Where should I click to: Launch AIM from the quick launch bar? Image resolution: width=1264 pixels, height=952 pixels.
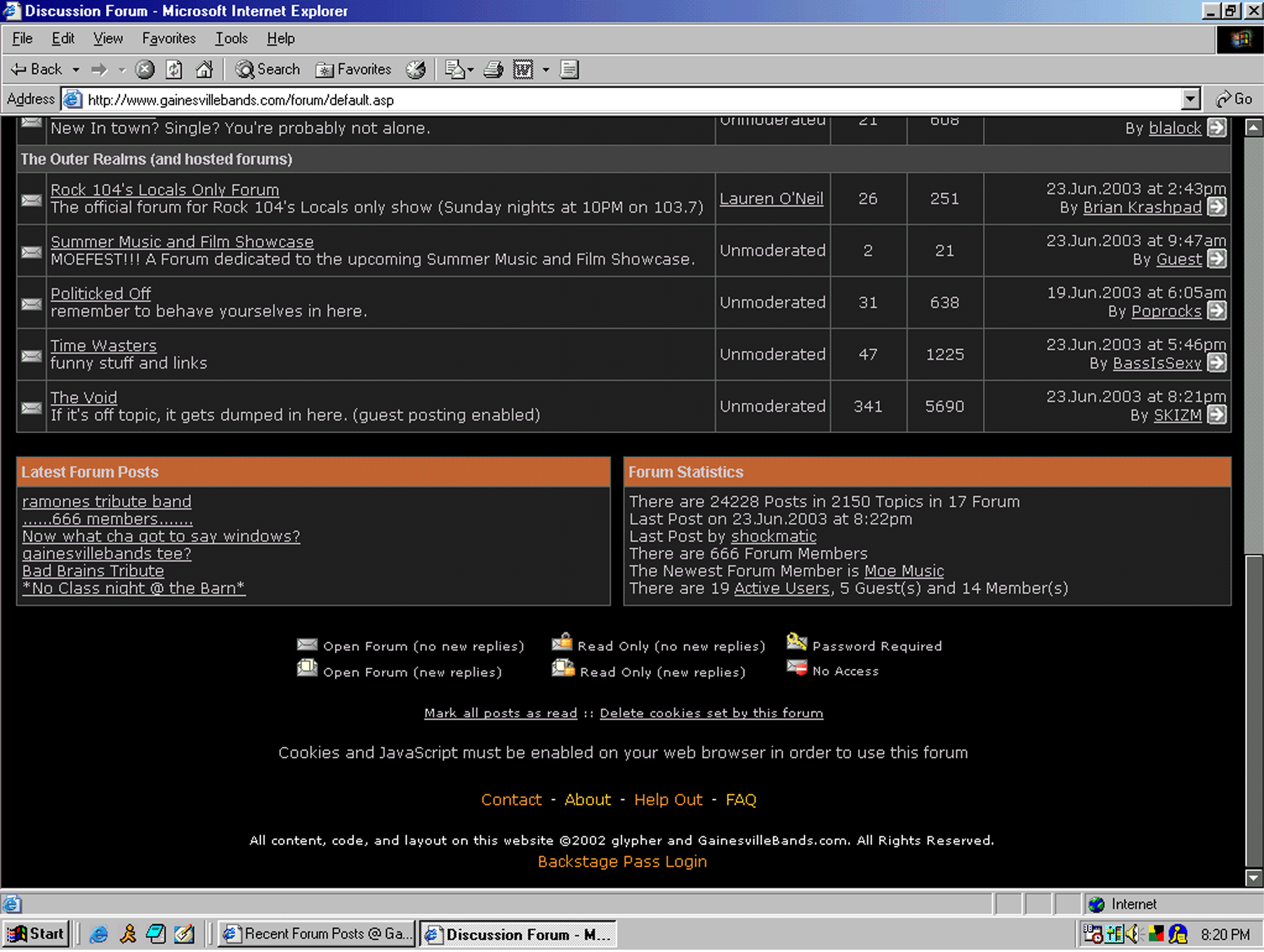[128, 934]
